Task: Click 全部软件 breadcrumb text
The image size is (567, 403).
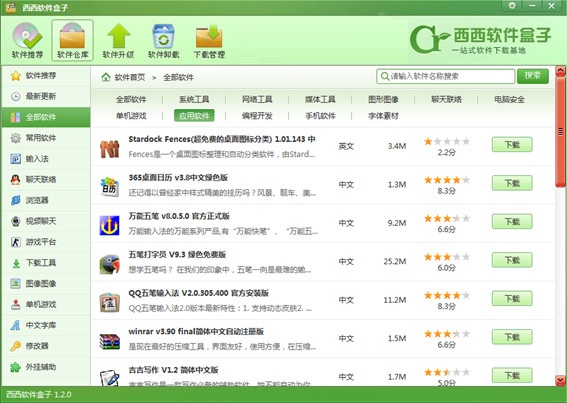Action: pos(178,77)
